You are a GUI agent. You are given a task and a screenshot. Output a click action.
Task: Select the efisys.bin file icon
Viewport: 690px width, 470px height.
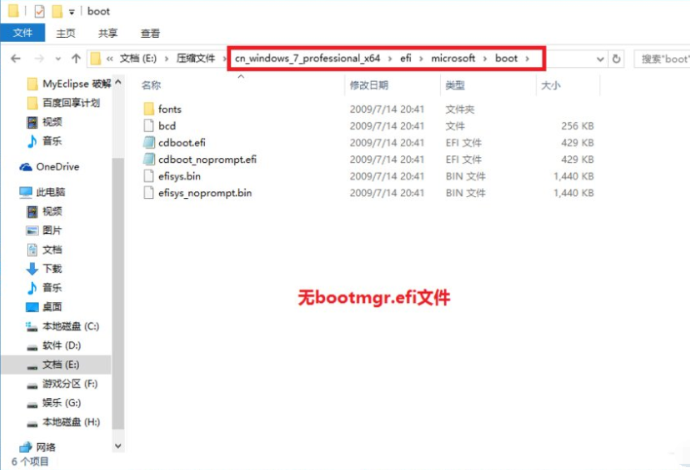pos(149,176)
